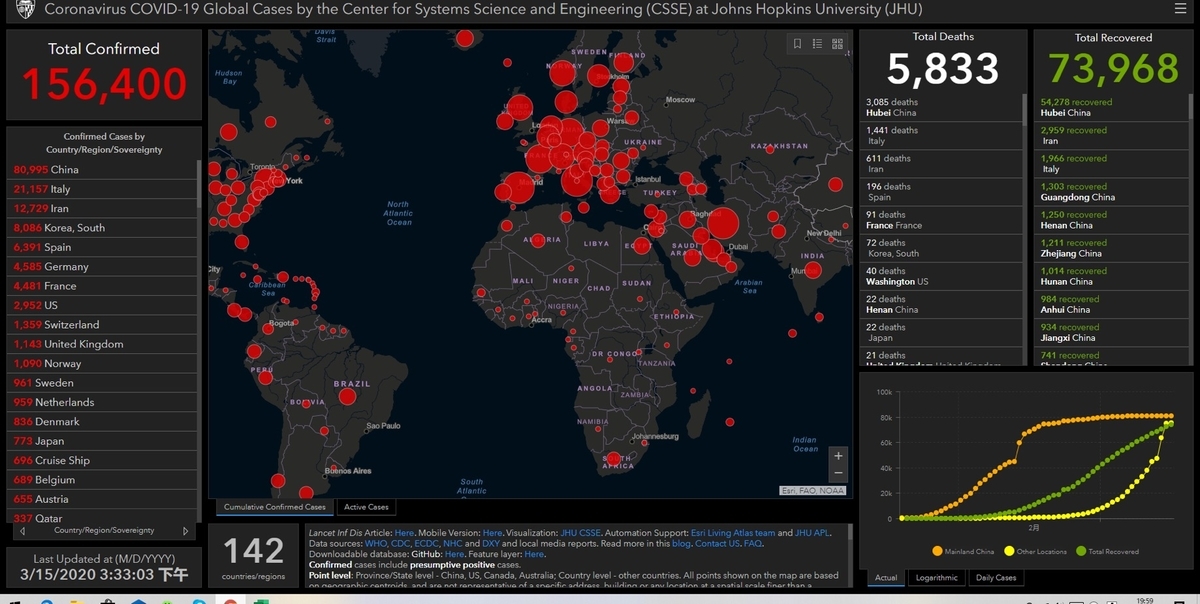1200x604 pixels.
Task: Open the Contact US link
Action: click(717, 543)
